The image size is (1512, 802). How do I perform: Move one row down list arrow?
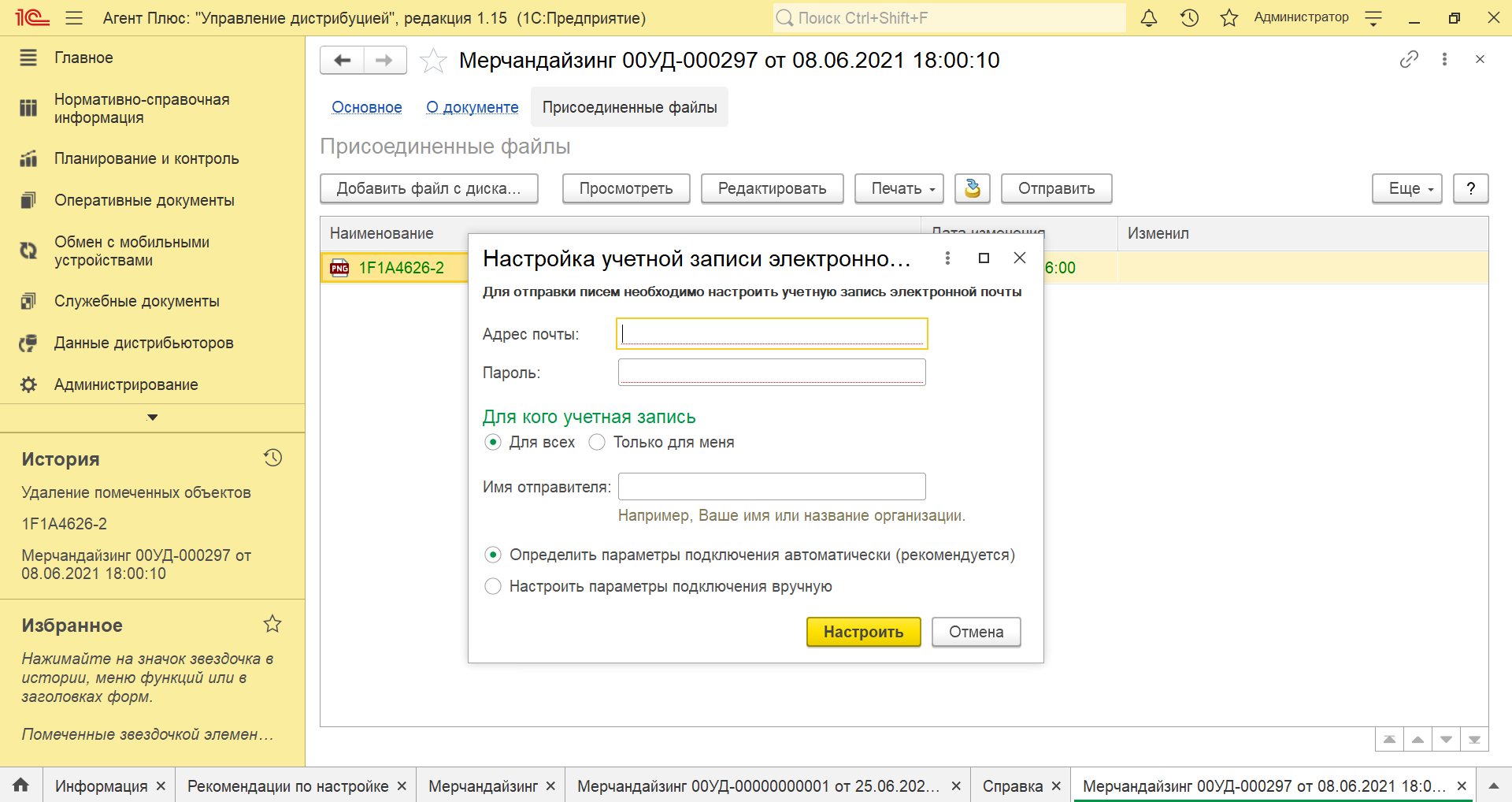1446,739
